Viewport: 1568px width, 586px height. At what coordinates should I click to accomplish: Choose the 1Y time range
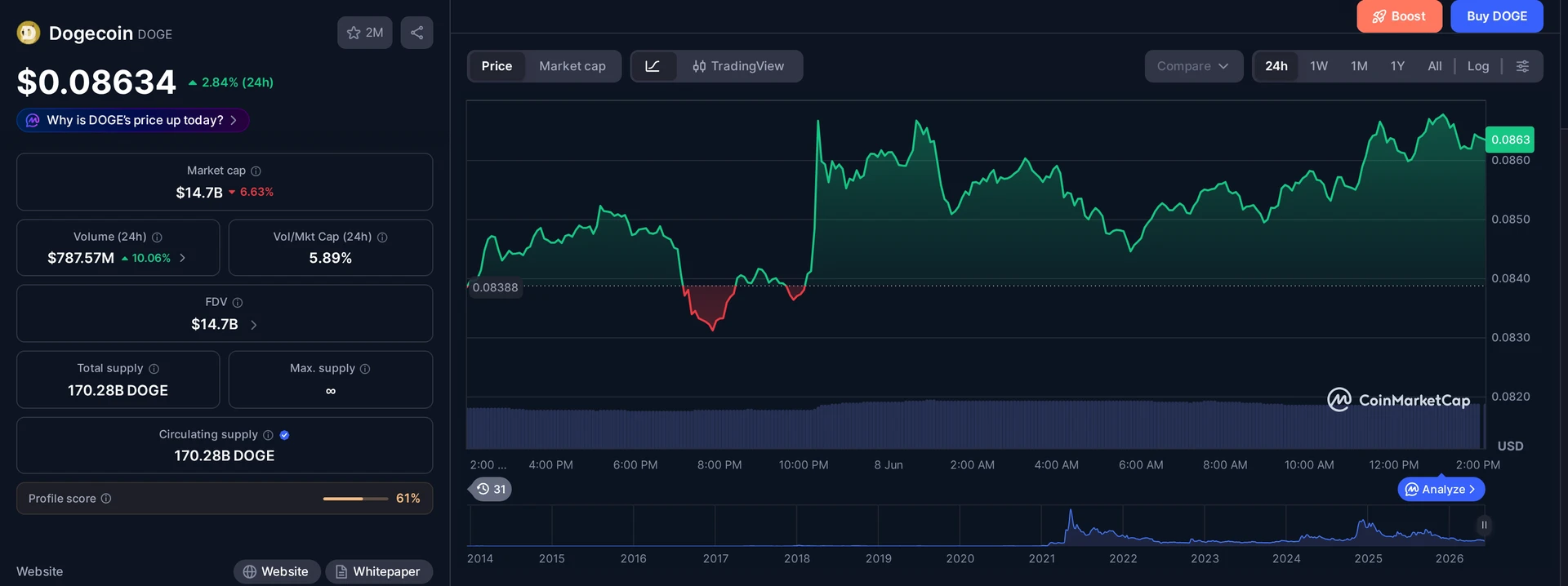point(1397,66)
